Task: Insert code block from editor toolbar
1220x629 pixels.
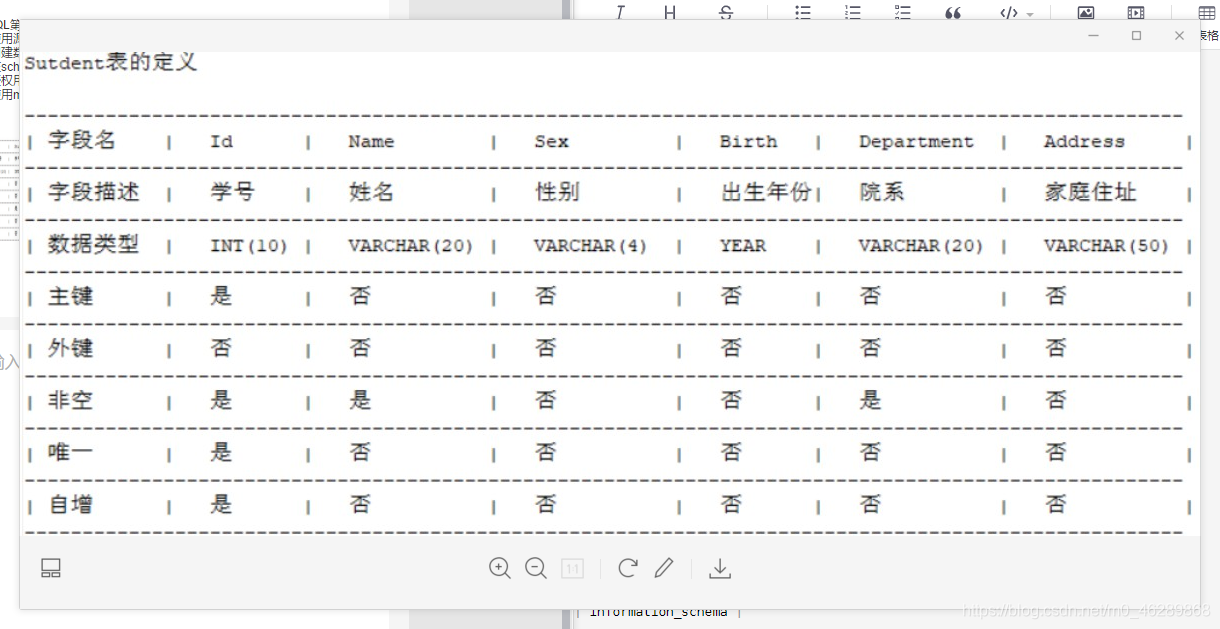Action: (x=1009, y=12)
